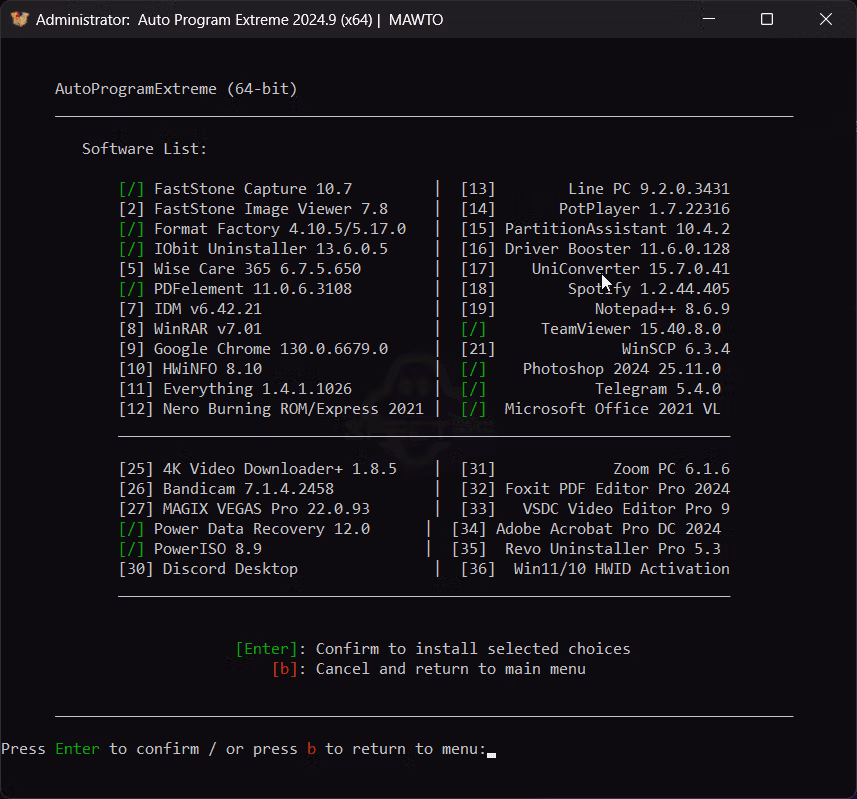Click the IDM v6.42.21 entry

190,309
